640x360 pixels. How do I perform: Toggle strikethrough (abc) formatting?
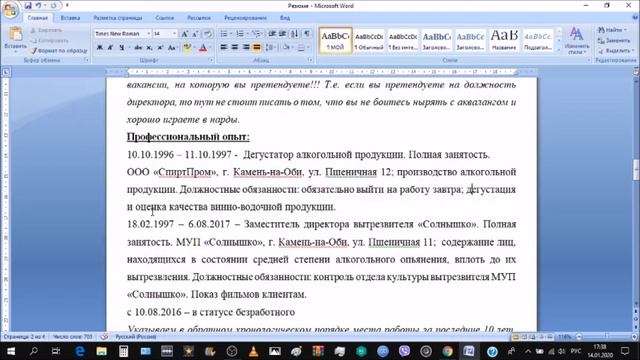[138, 48]
